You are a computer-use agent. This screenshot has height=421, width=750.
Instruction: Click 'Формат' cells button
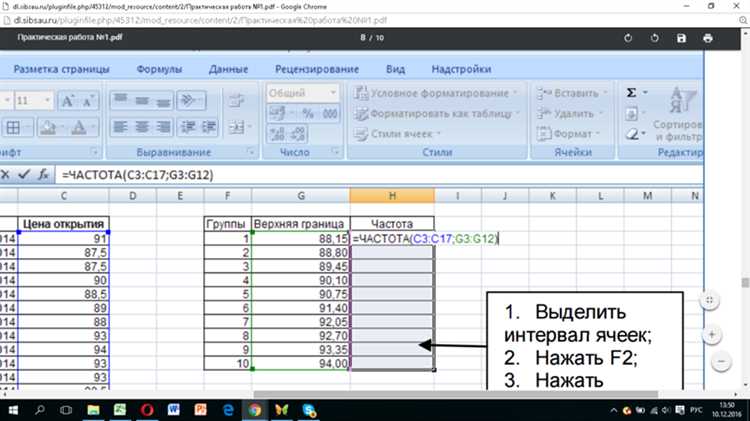(568, 134)
